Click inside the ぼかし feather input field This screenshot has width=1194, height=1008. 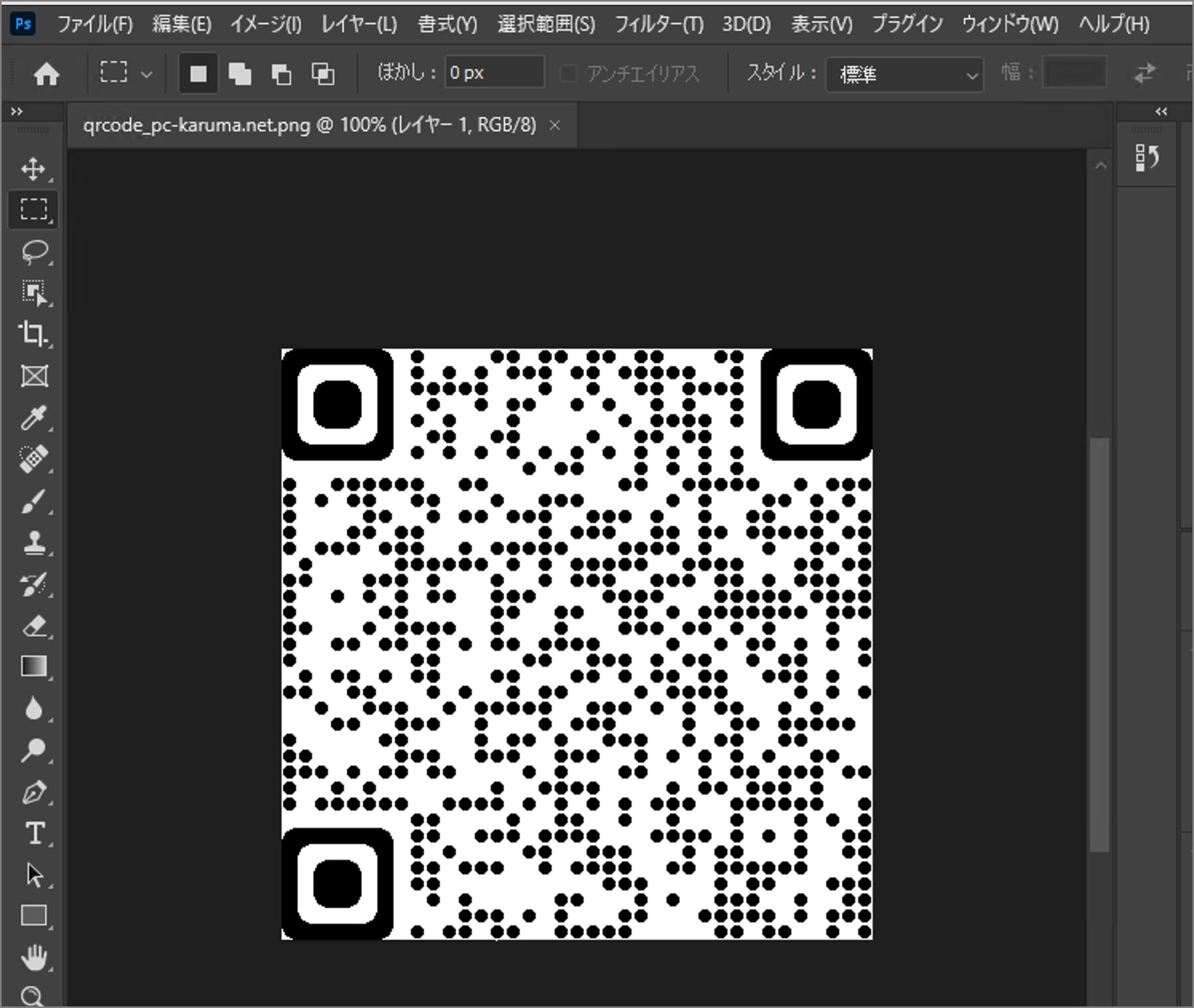coord(493,72)
